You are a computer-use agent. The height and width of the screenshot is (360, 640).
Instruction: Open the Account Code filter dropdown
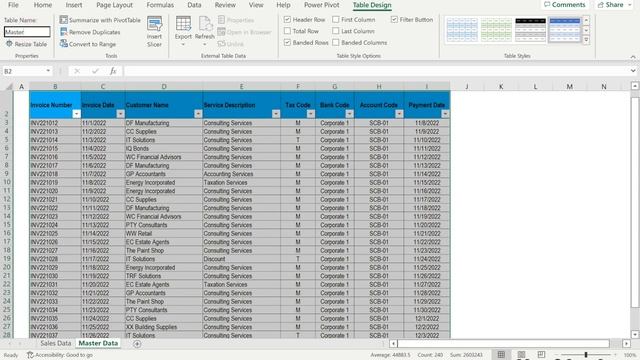coord(399,114)
